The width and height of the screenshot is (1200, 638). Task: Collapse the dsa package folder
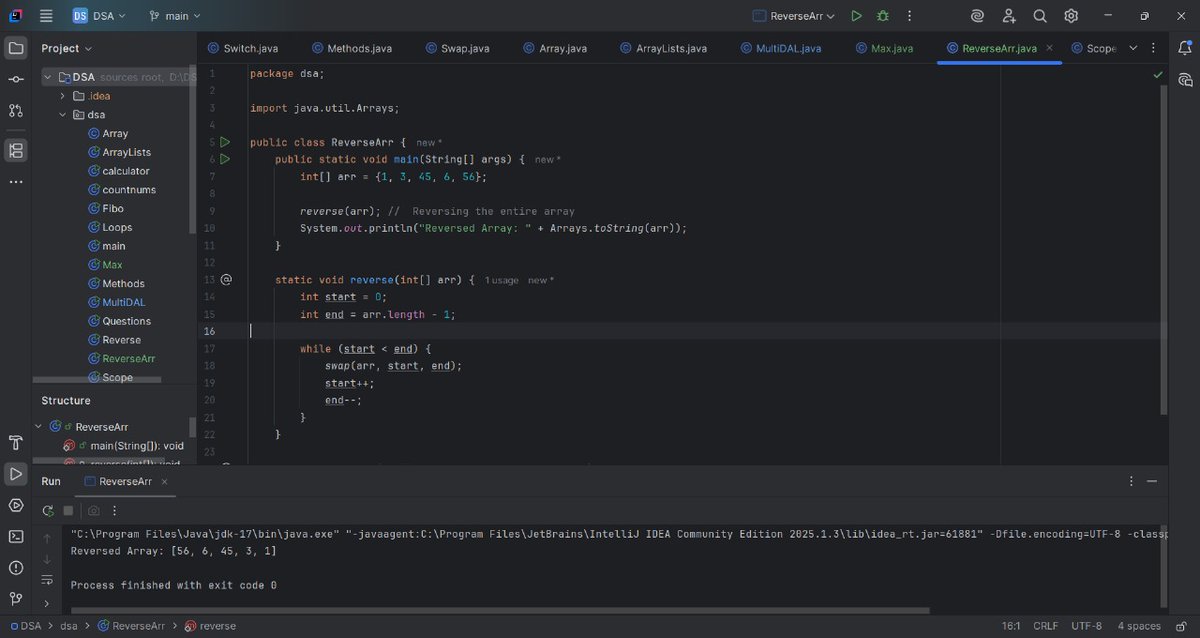tap(63, 115)
